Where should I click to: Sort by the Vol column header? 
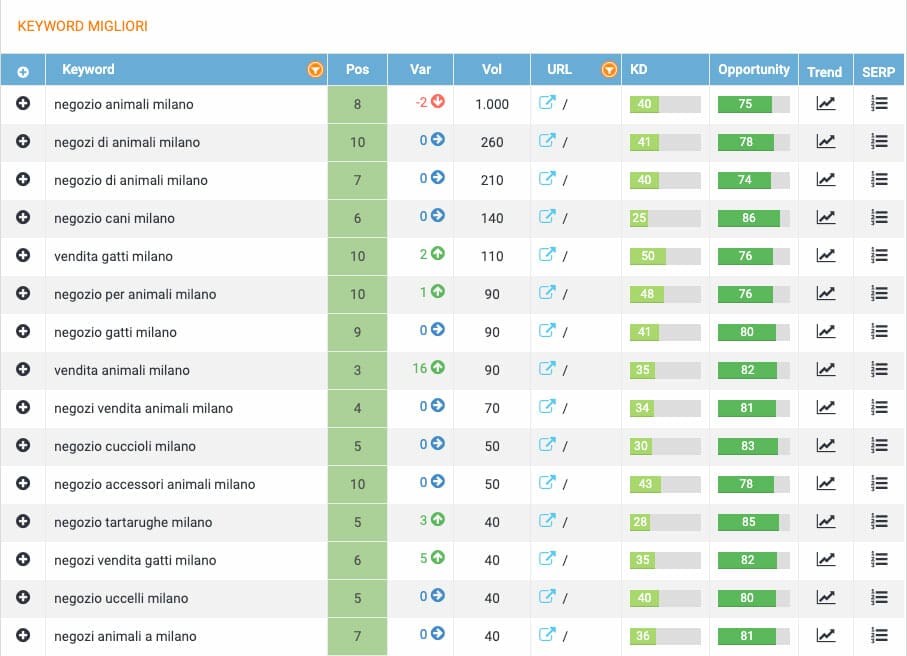(492, 69)
